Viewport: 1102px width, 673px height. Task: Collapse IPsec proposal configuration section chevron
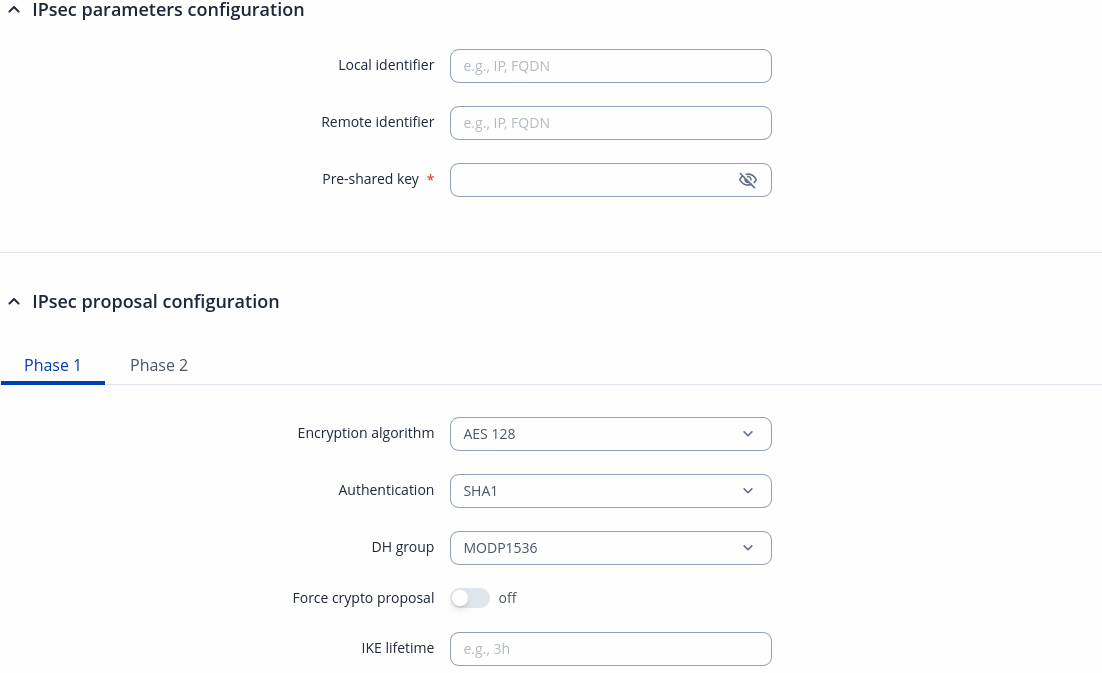pos(13,302)
